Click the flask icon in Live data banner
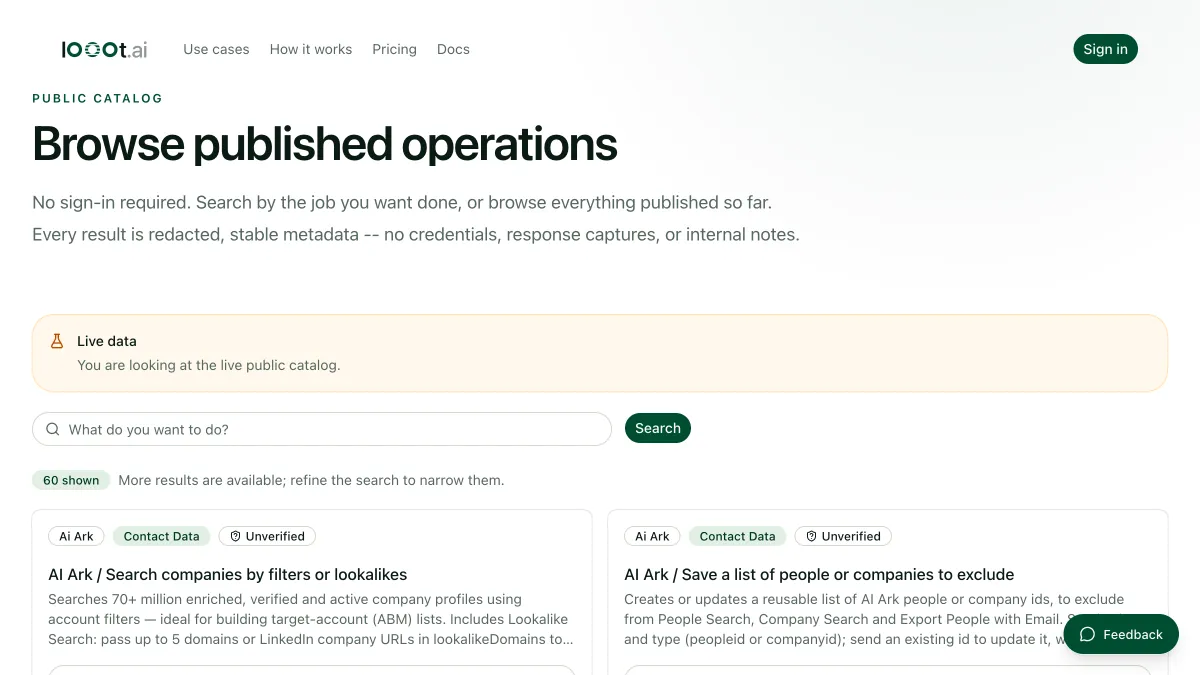The width and height of the screenshot is (1200, 675). pyautogui.click(x=57, y=341)
